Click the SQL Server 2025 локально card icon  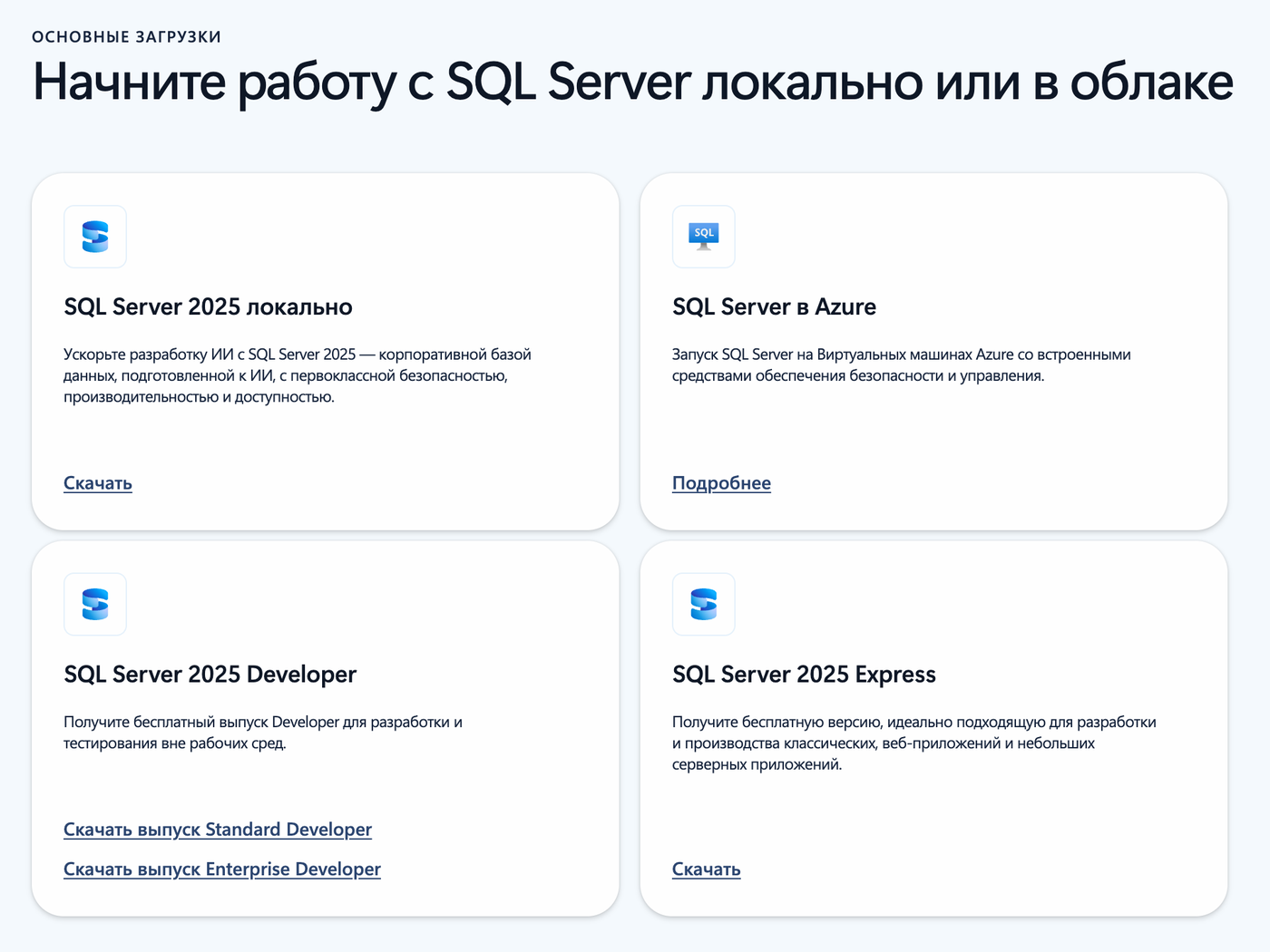(95, 237)
